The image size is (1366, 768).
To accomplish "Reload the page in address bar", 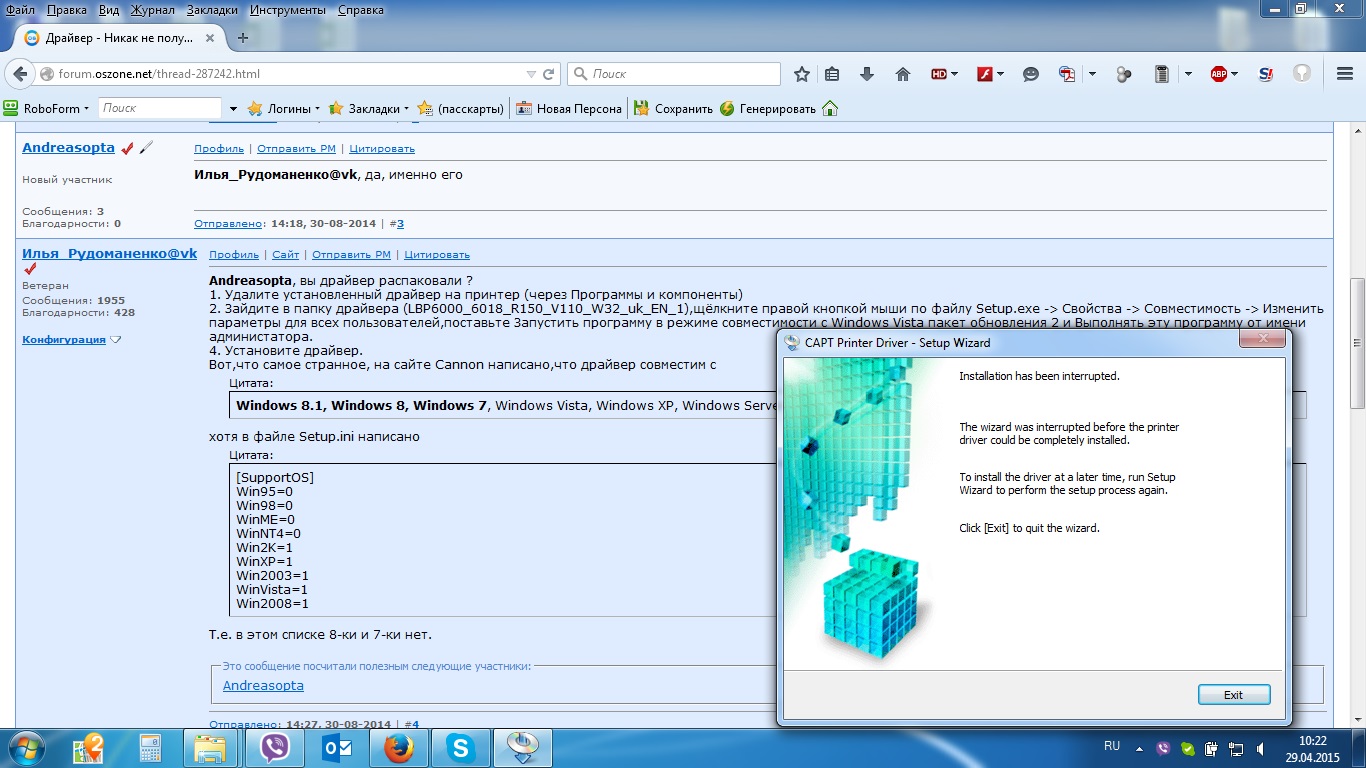I will coord(548,74).
